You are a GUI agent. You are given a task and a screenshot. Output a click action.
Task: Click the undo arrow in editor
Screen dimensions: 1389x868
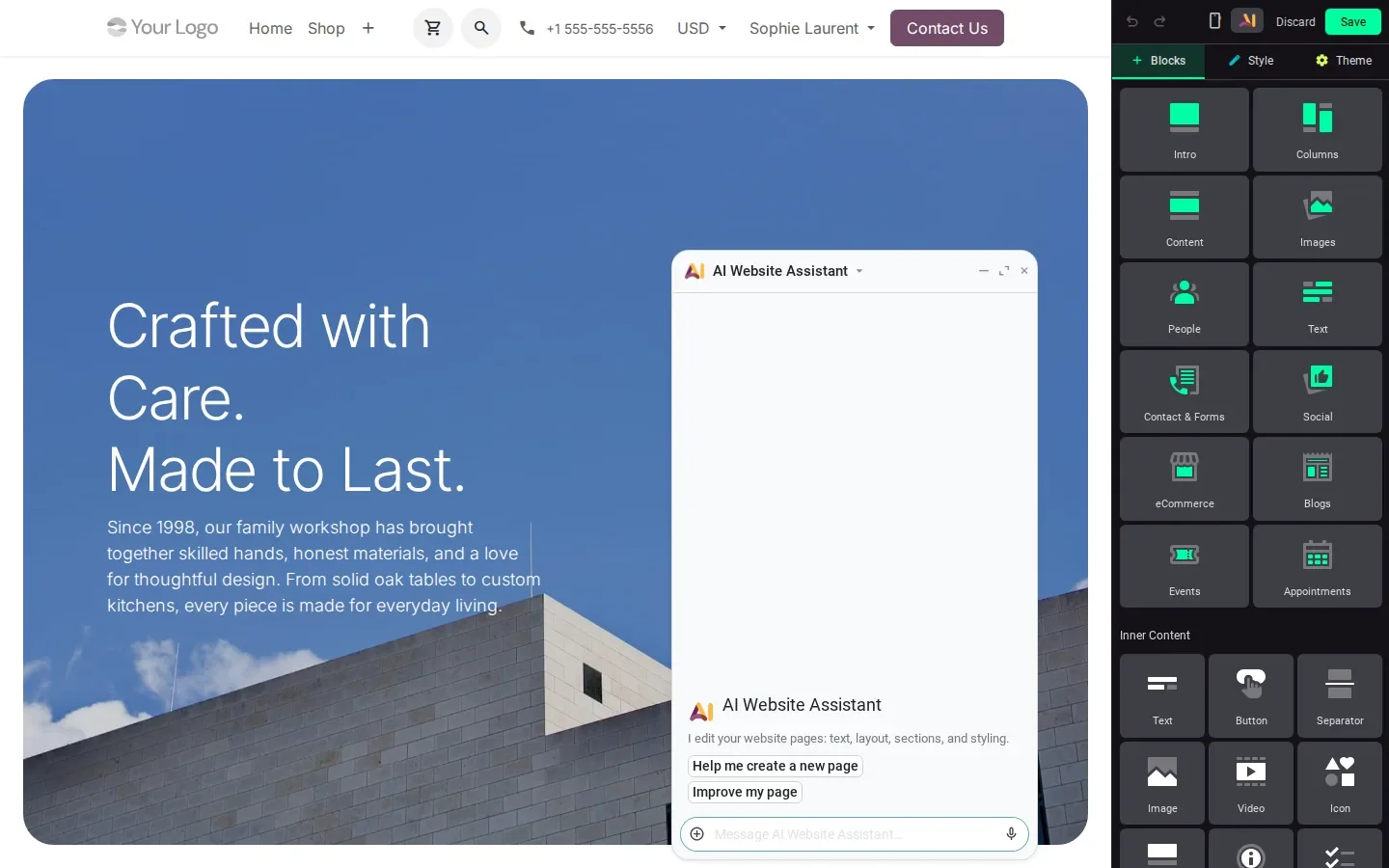[x=1132, y=21]
